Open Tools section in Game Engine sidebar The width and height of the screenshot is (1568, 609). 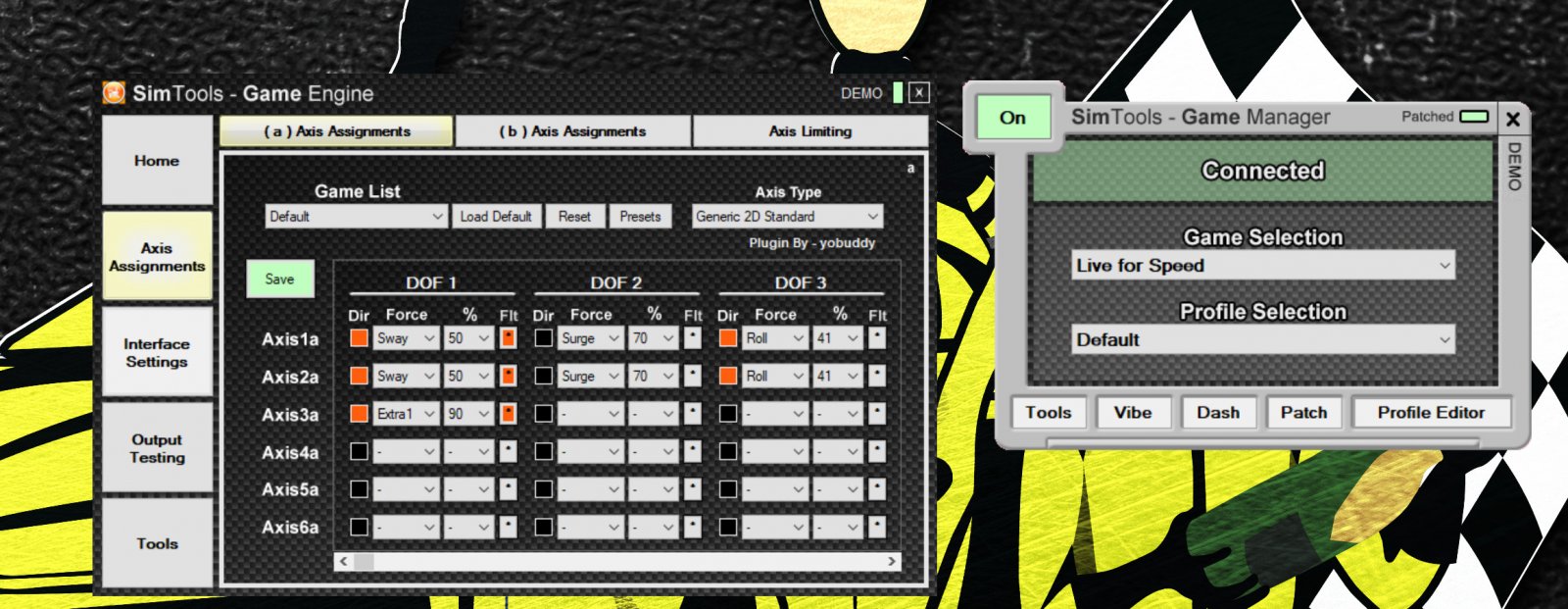tap(157, 543)
